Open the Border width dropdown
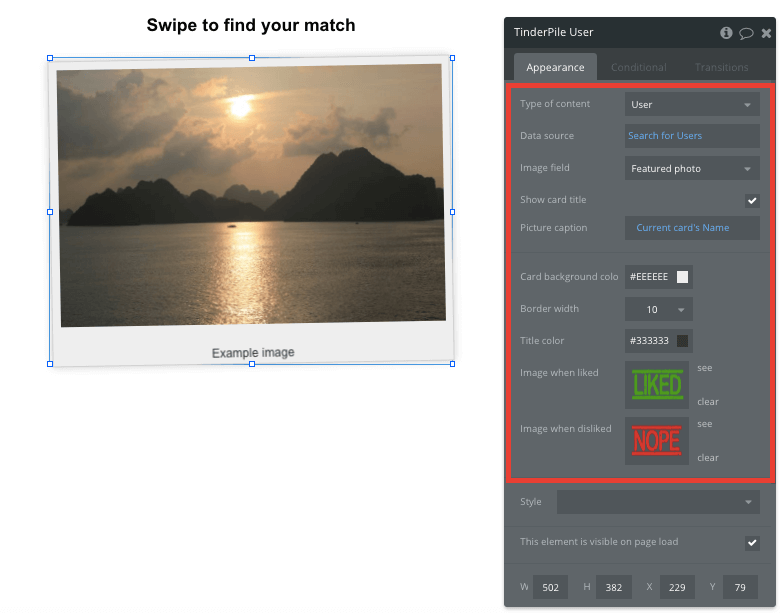781x613 pixels. tap(658, 310)
